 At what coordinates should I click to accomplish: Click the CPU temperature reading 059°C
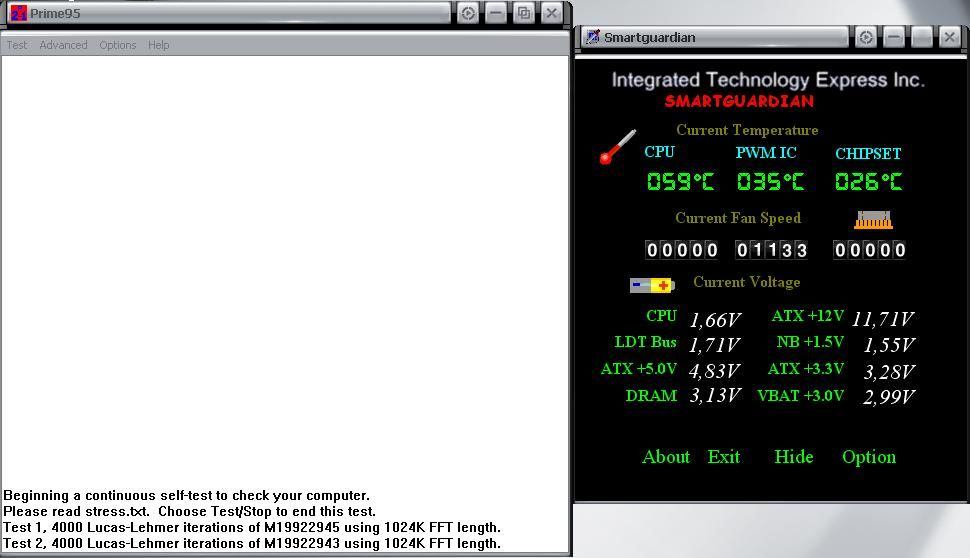tap(680, 181)
